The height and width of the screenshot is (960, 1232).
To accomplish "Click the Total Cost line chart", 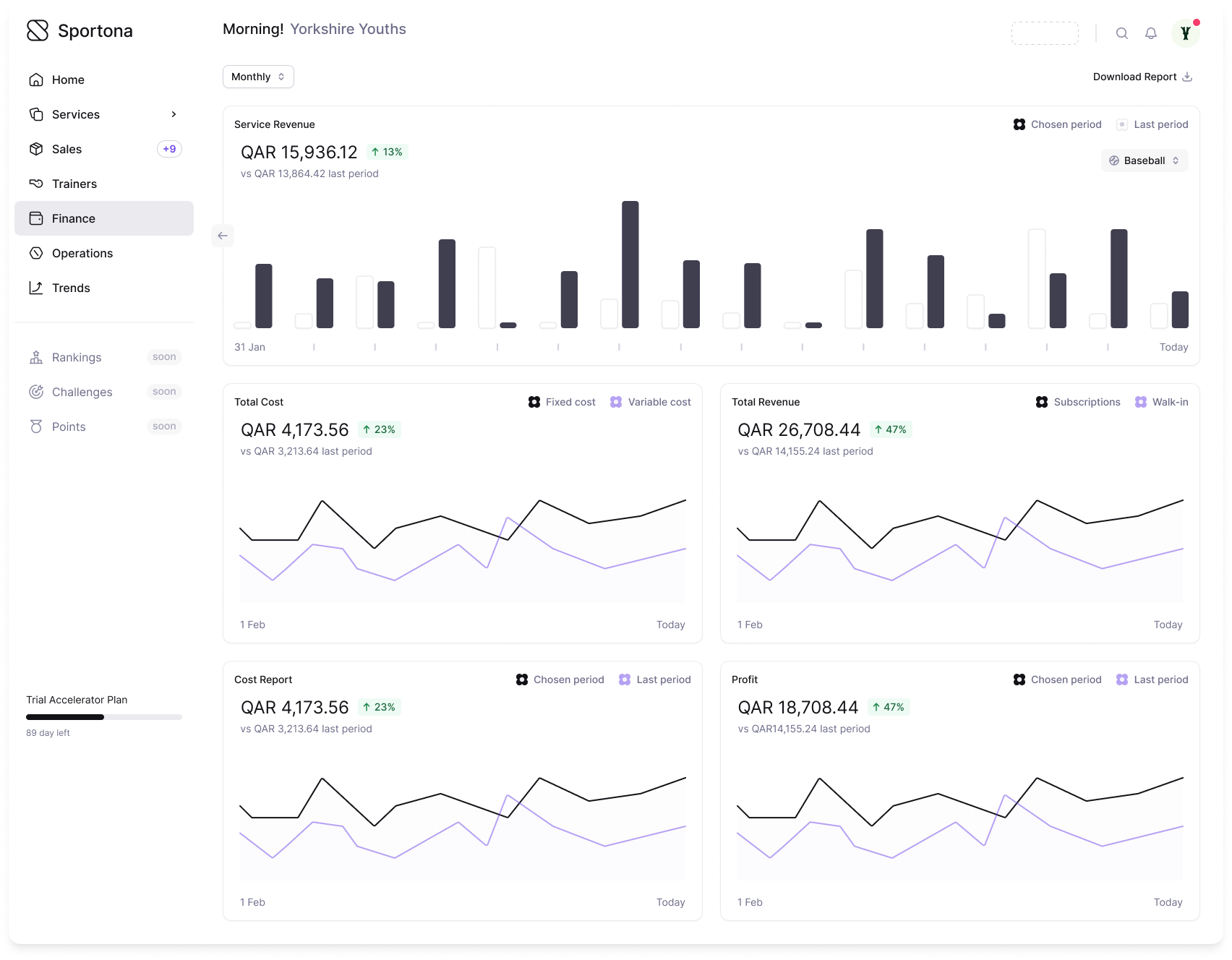I will [463, 549].
